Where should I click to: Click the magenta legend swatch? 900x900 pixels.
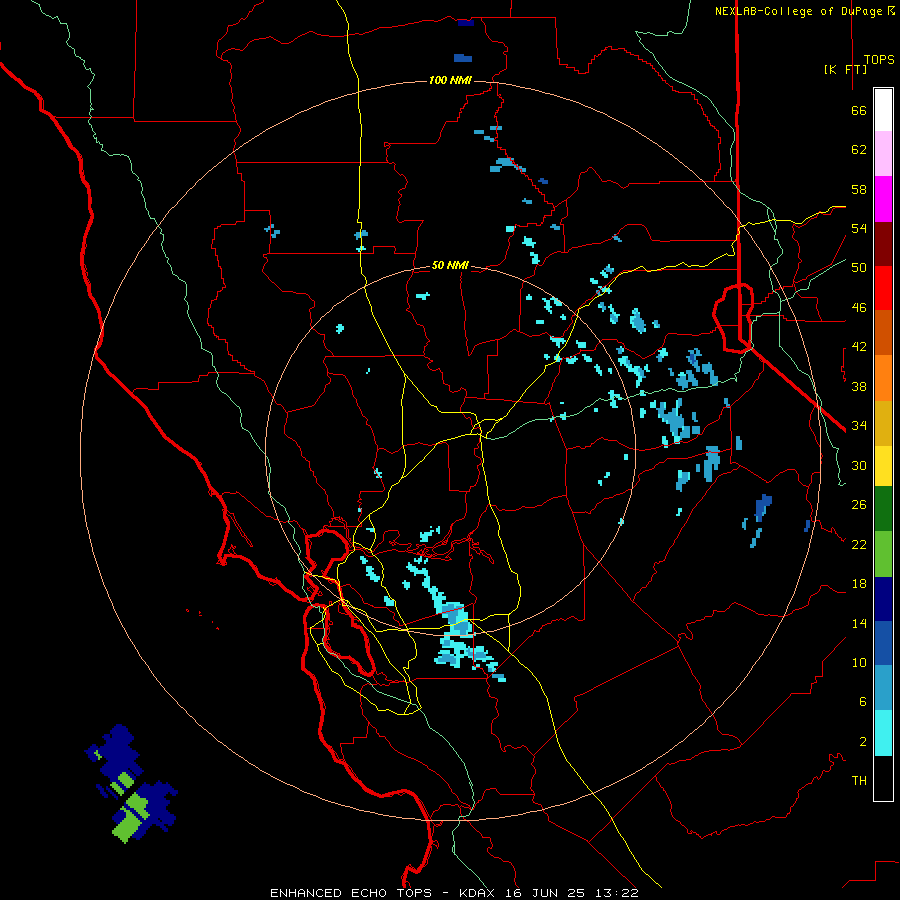883,199
